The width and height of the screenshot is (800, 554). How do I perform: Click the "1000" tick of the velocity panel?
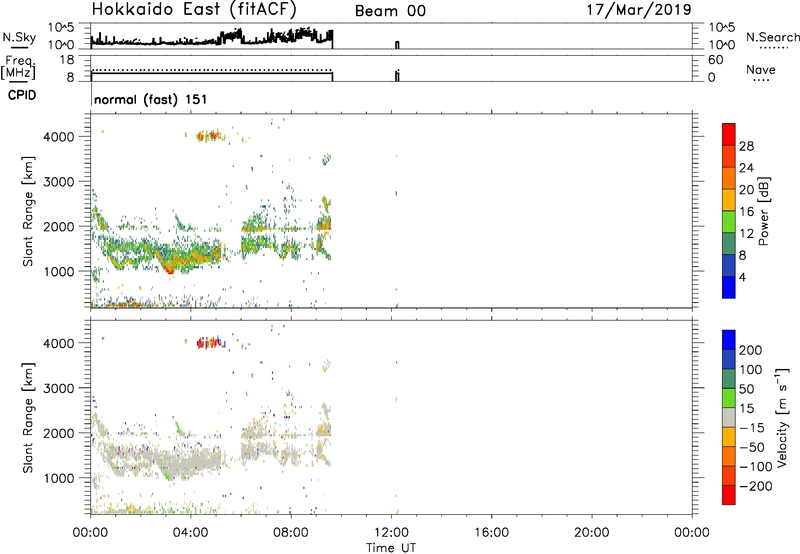[x=58, y=478]
